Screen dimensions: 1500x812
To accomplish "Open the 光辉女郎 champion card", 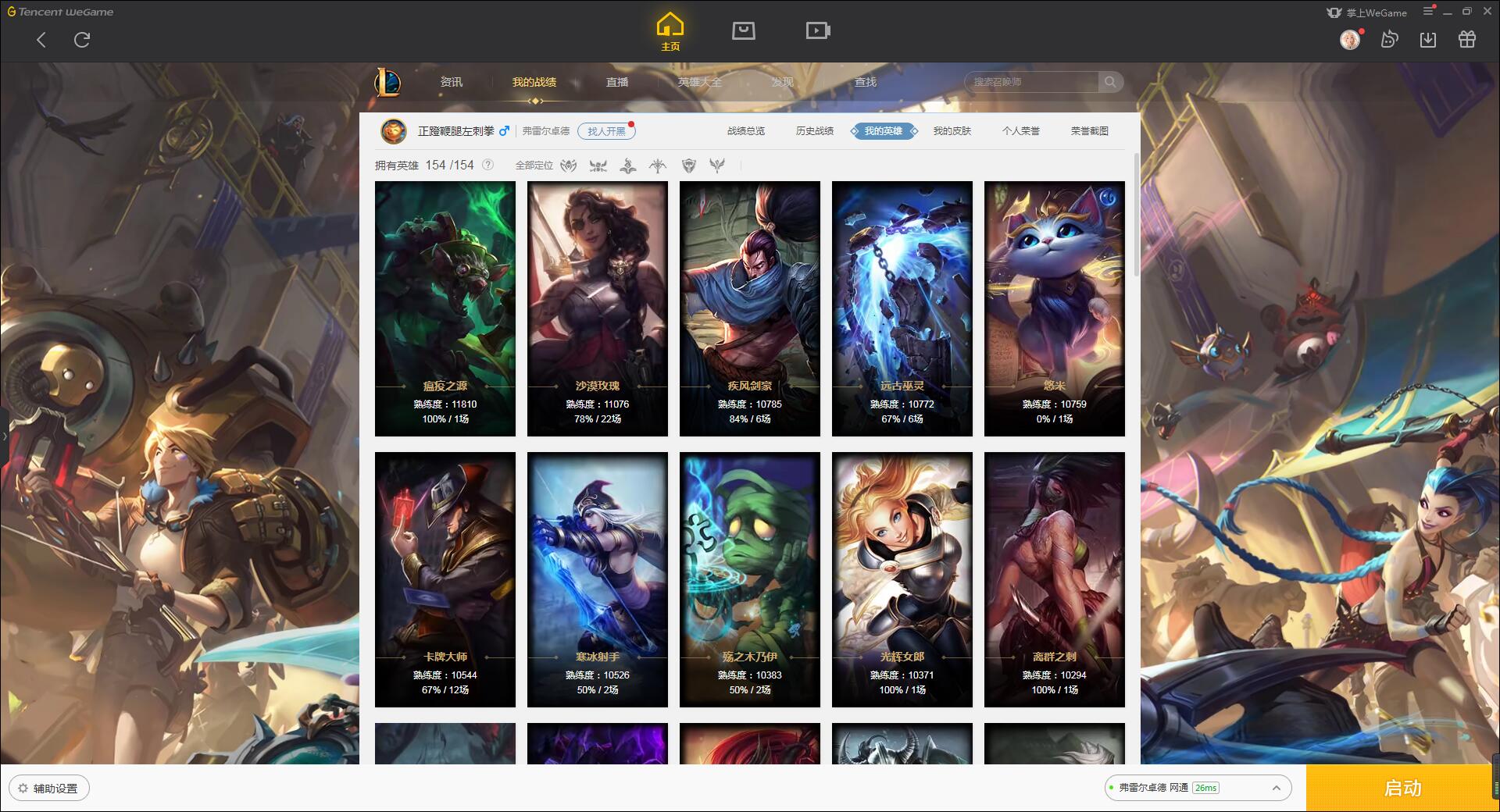I will 902,579.
